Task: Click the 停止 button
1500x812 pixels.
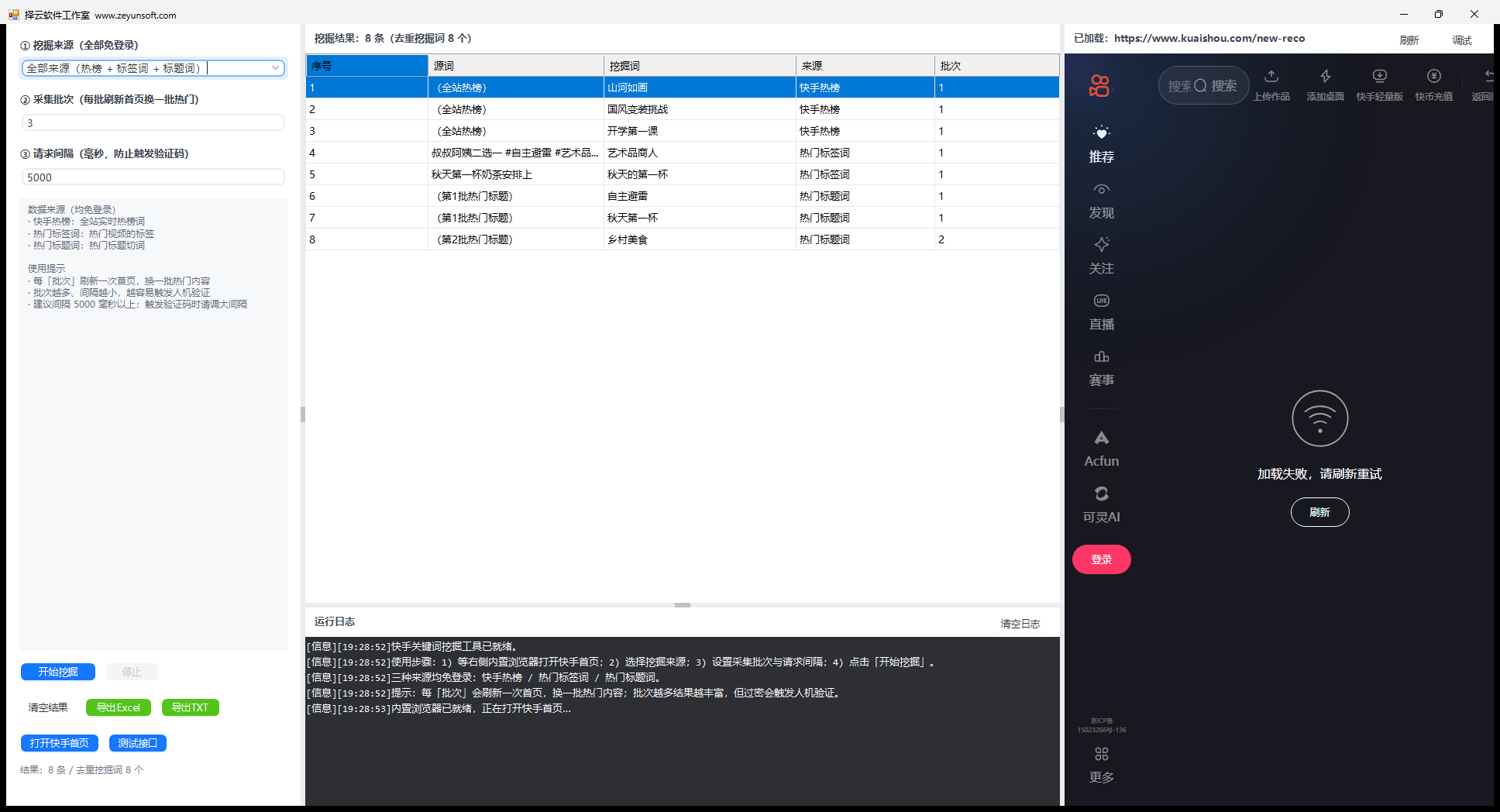Action: (x=132, y=672)
